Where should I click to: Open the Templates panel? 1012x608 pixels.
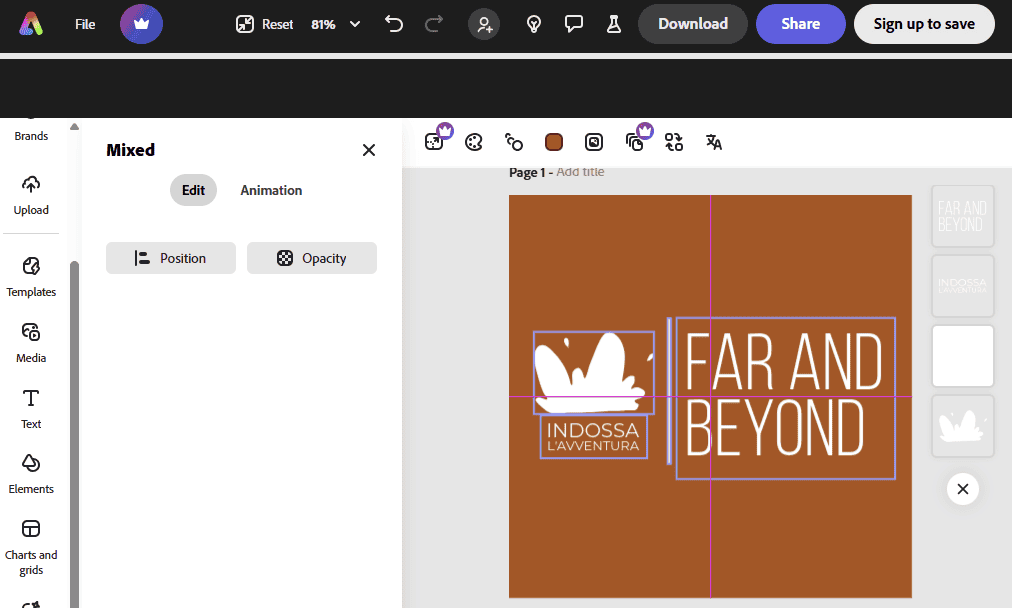coord(31,277)
